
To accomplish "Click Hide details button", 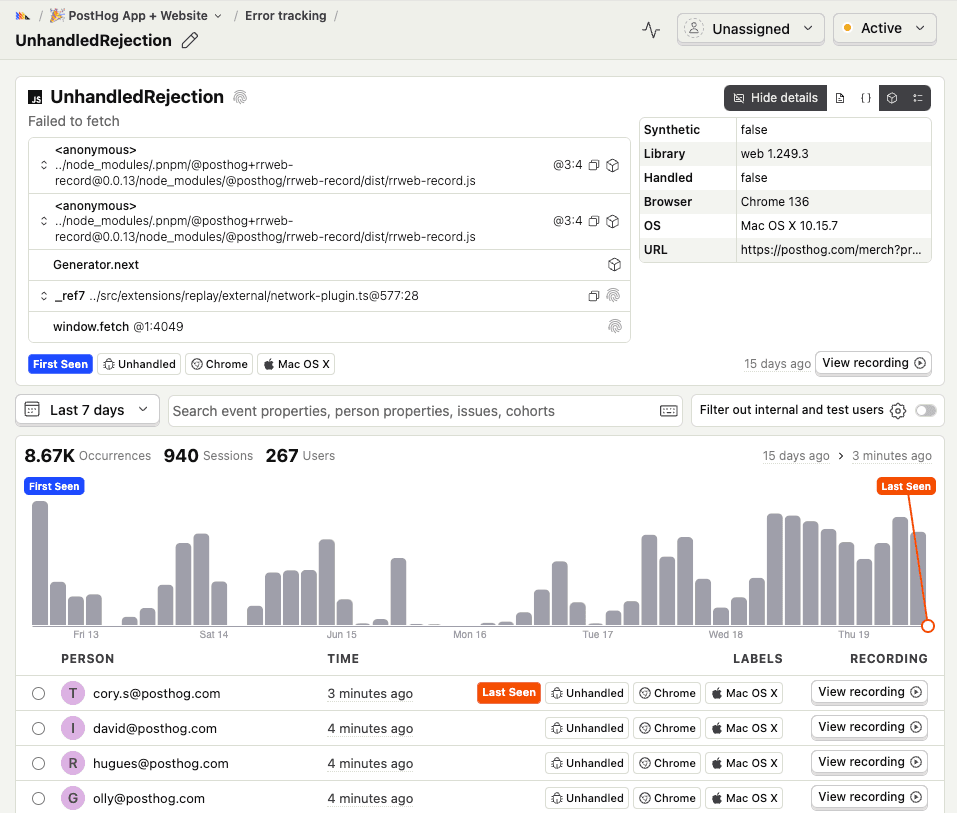I will 775,98.
